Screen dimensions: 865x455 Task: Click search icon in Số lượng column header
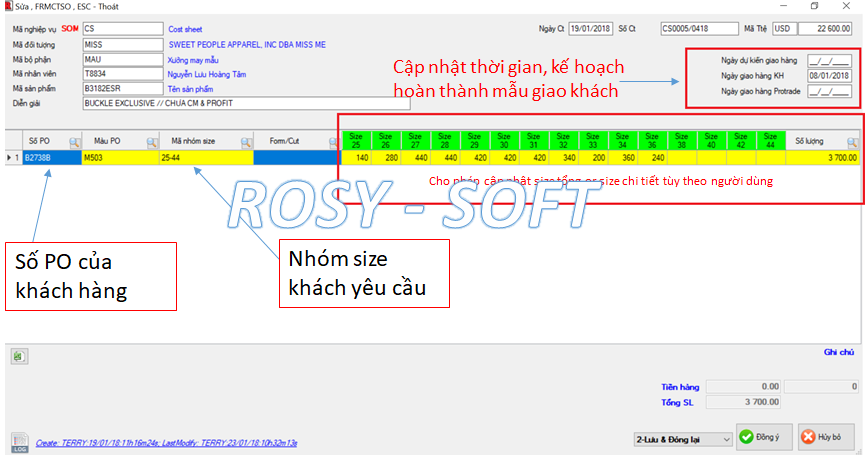point(852,143)
